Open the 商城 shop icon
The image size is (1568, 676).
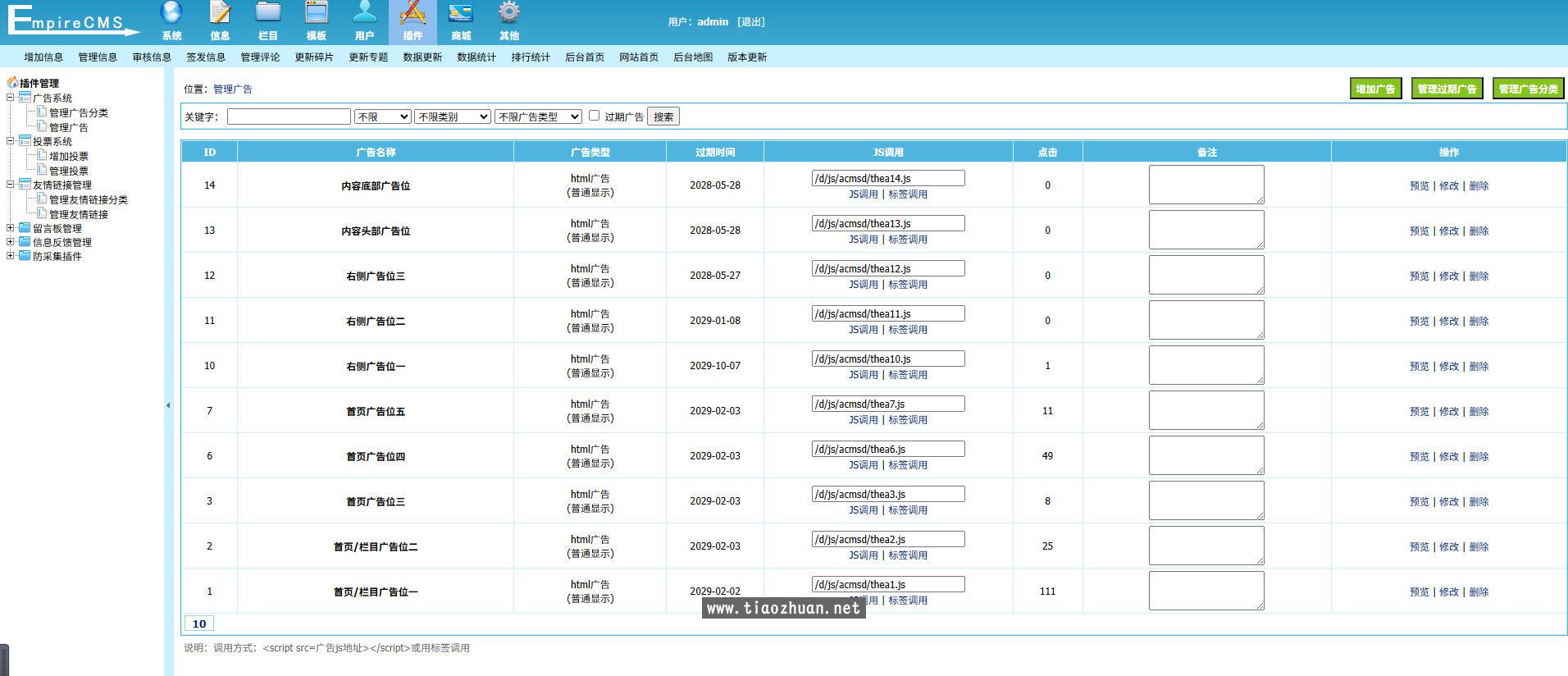click(x=461, y=14)
